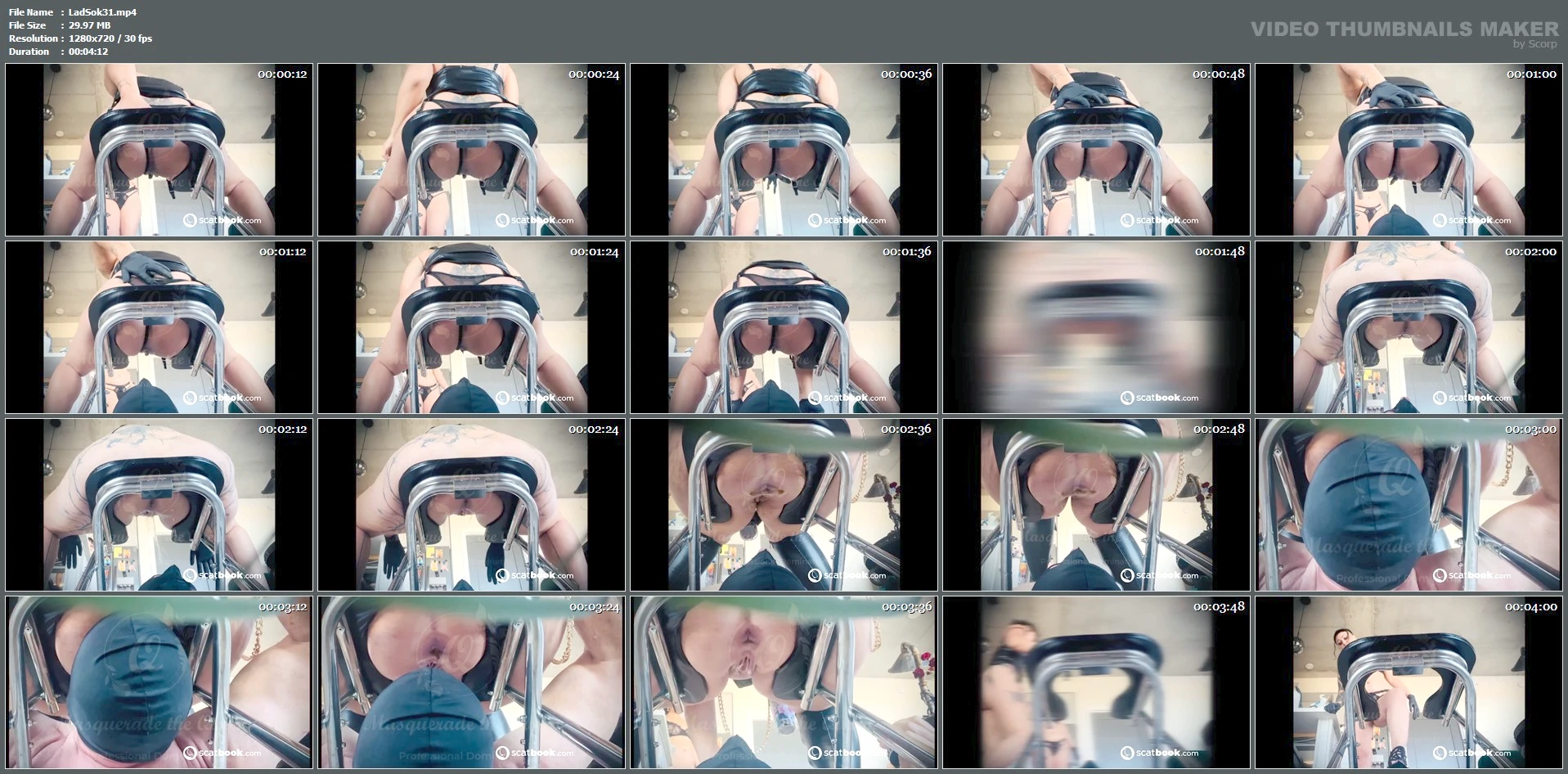Click the thumbnail at 00:02:36
Viewport: 1568px width, 774px height.
(784, 505)
